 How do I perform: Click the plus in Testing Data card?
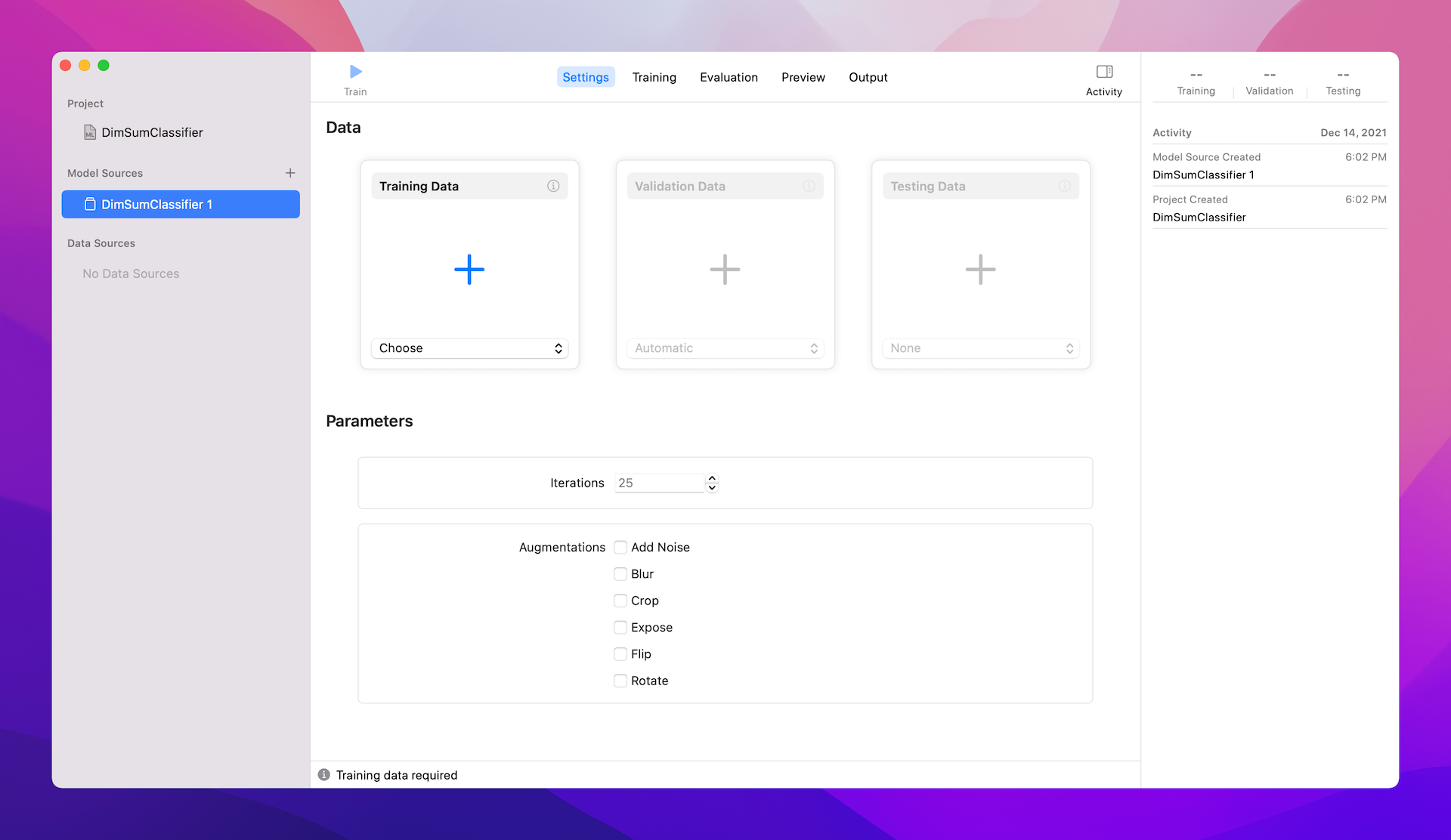pos(980,270)
